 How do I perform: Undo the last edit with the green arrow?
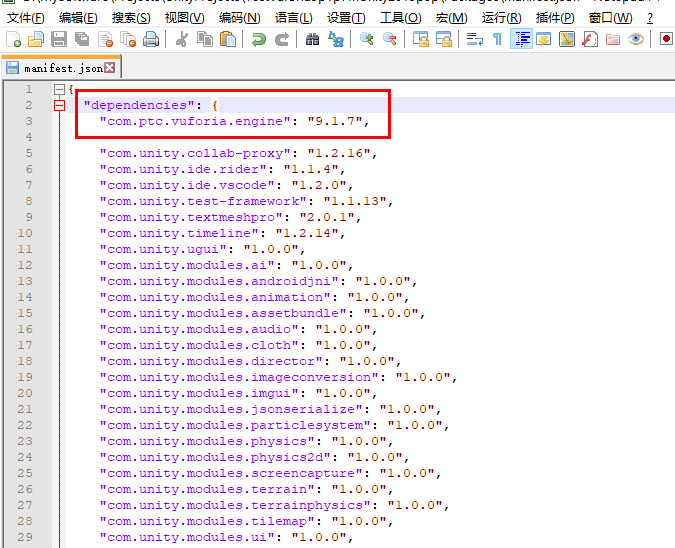point(259,40)
